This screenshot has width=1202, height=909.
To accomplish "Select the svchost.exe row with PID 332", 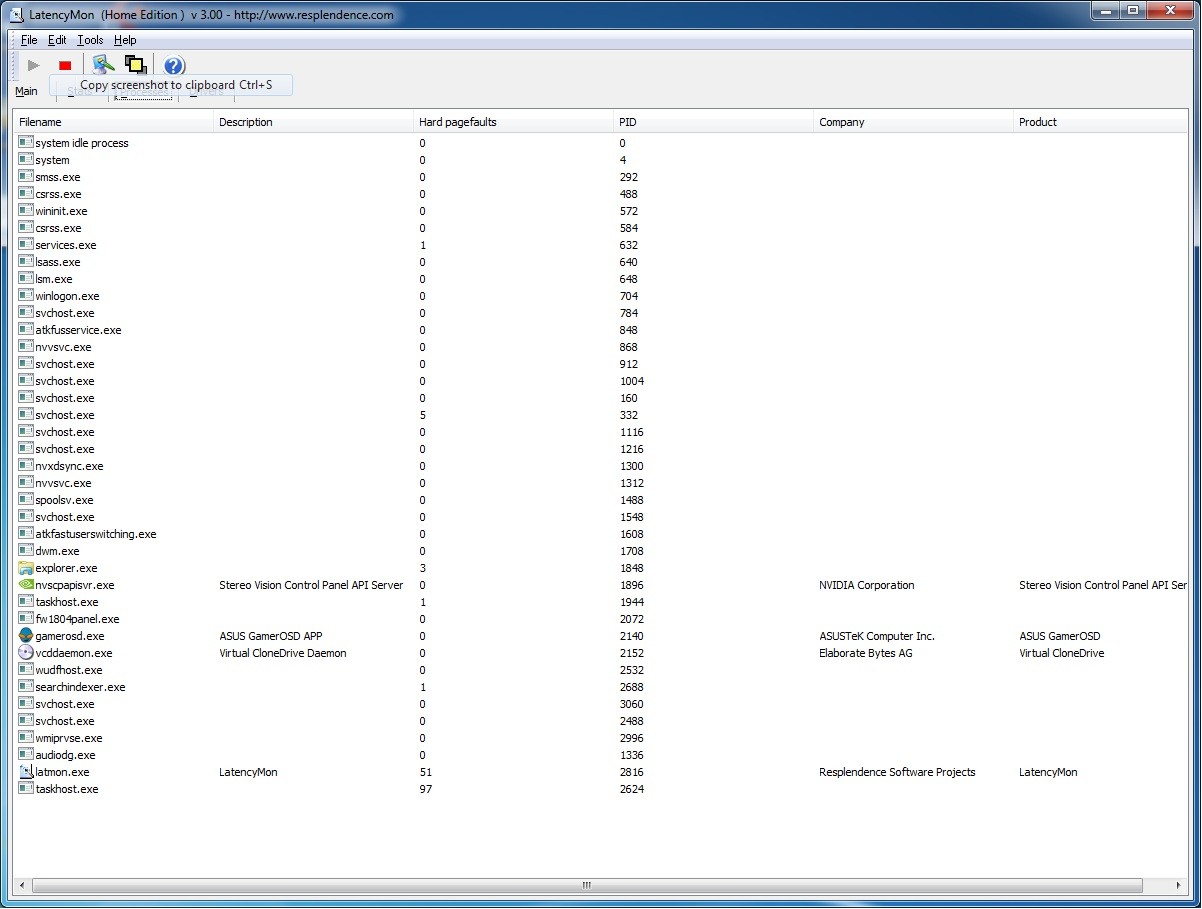I will click(x=600, y=415).
